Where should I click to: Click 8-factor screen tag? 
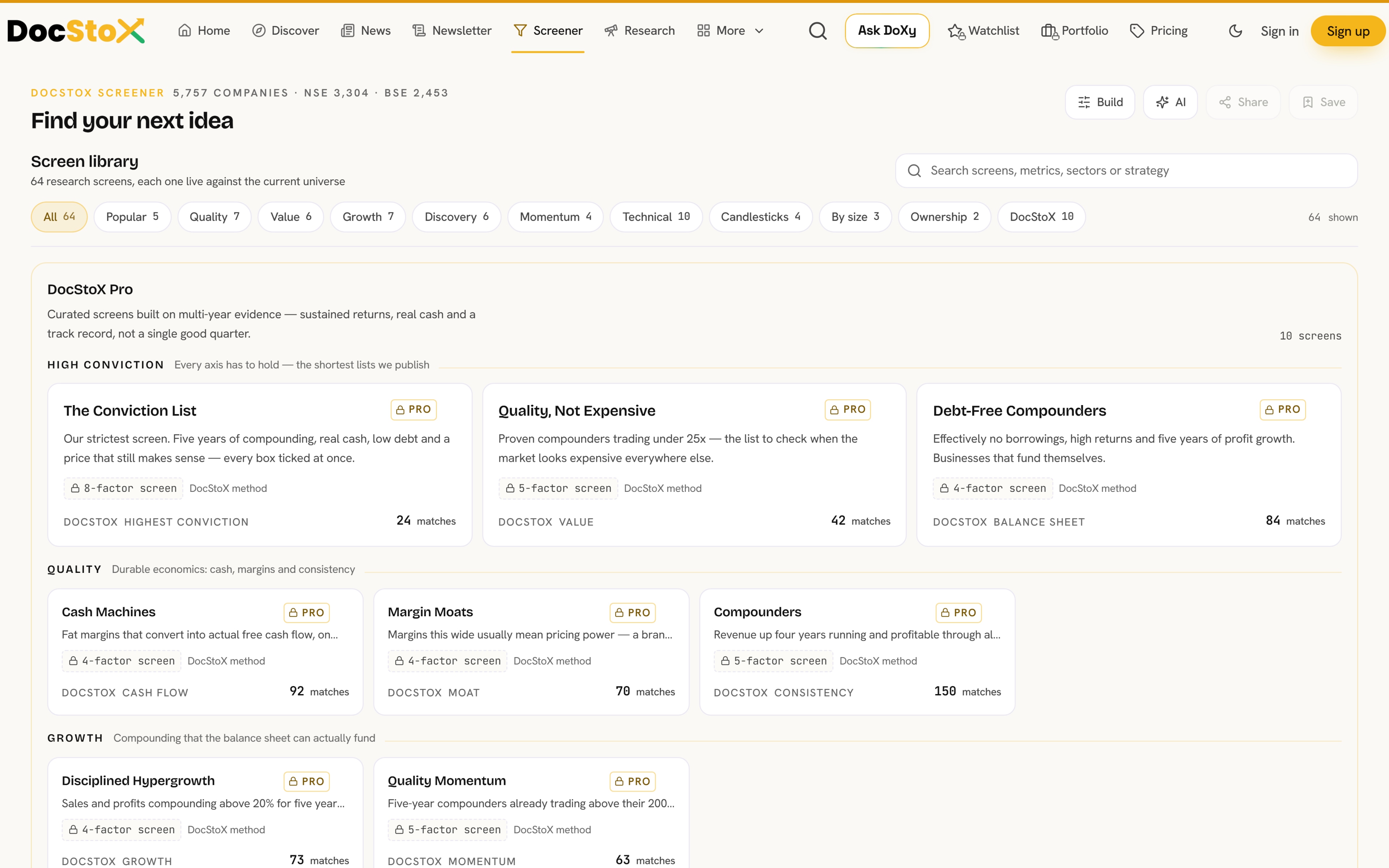point(123,489)
